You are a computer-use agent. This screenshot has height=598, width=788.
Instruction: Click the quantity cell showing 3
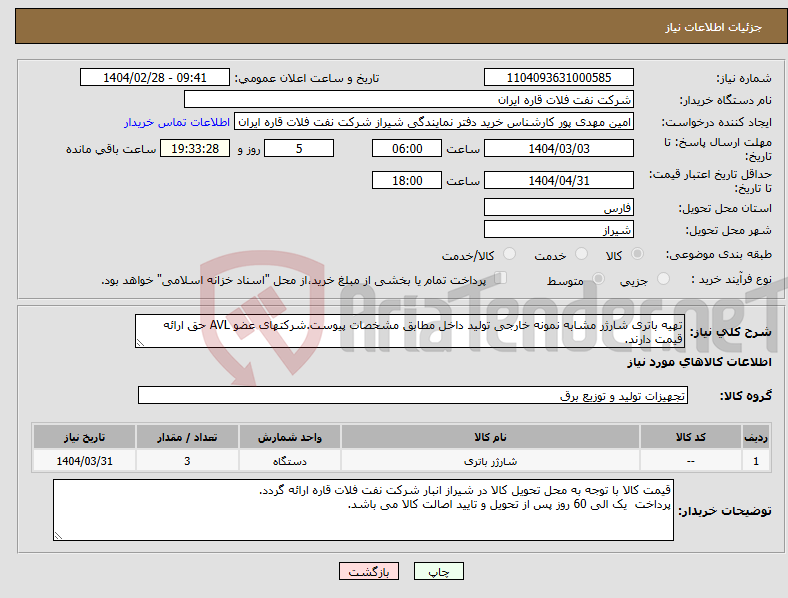click(187, 461)
